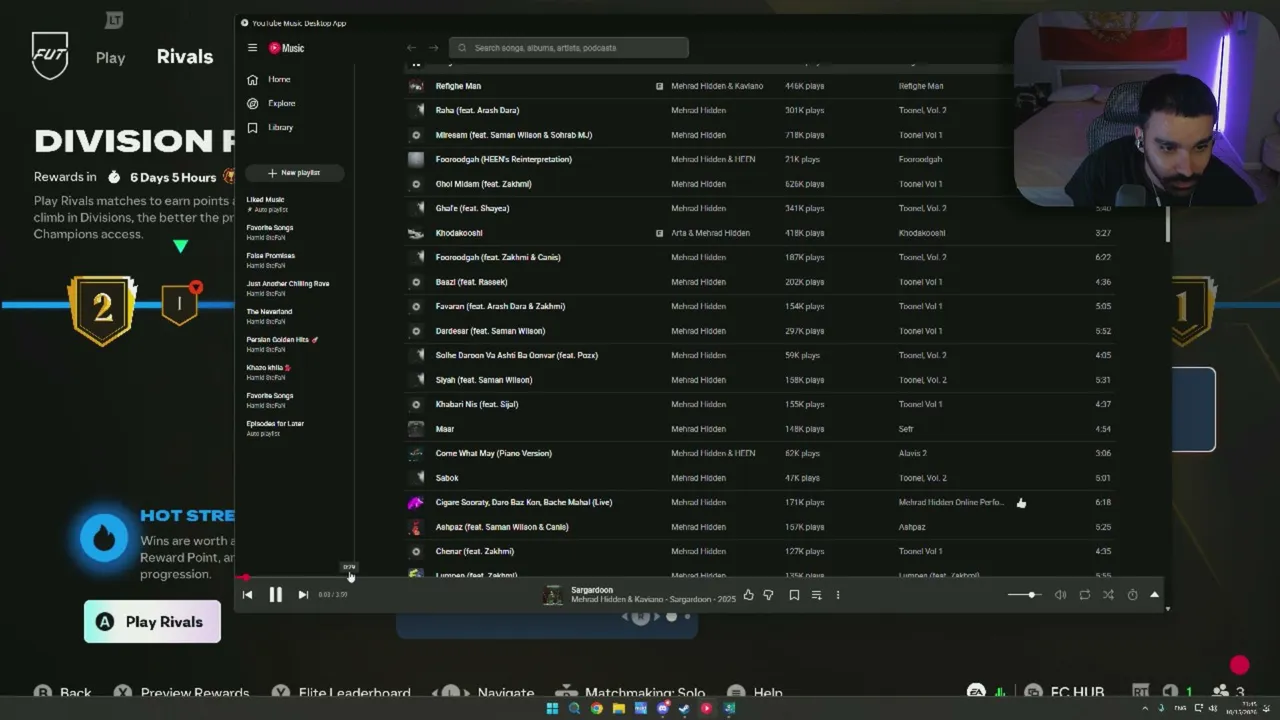The image size is (1280, 720).
Task: Open The Neverland playlist
Action: [269, 316]
